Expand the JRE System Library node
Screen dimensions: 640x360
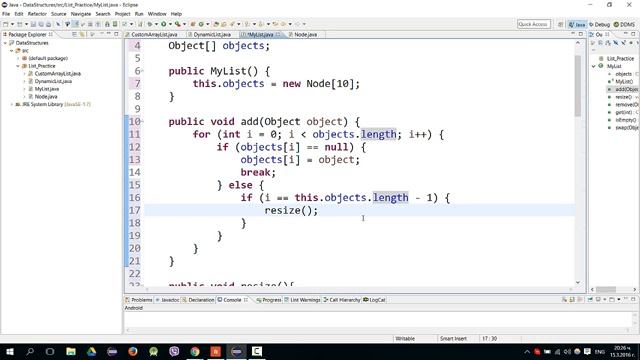pyautogui.click(x=11, y=104)
